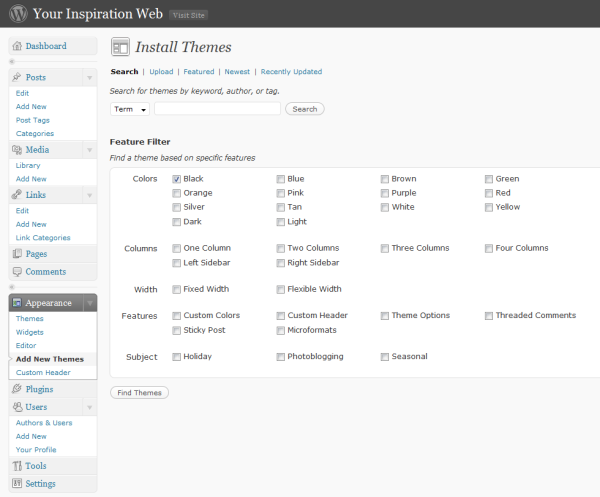Viewport: 600px width, 497px height.
Task: Uncheck the Black color checkbox
Action: pos(176,179)
